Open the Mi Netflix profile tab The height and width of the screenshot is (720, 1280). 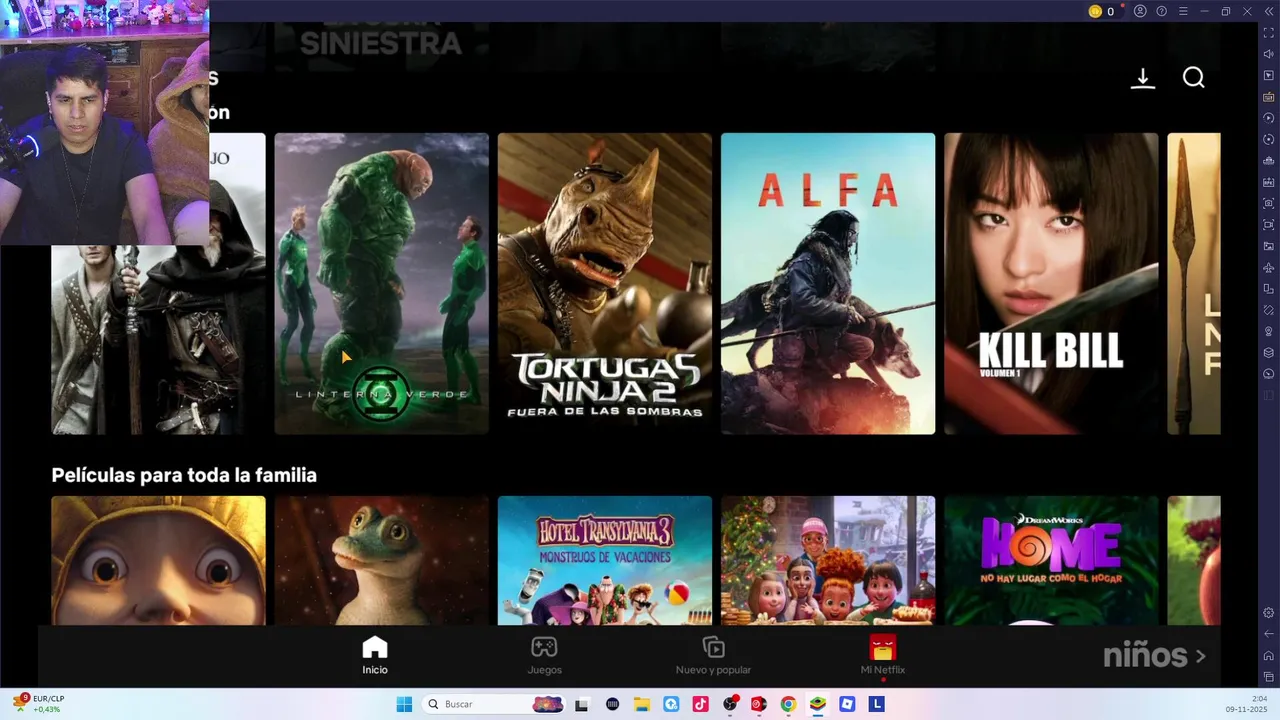click(x=883, y=655)
